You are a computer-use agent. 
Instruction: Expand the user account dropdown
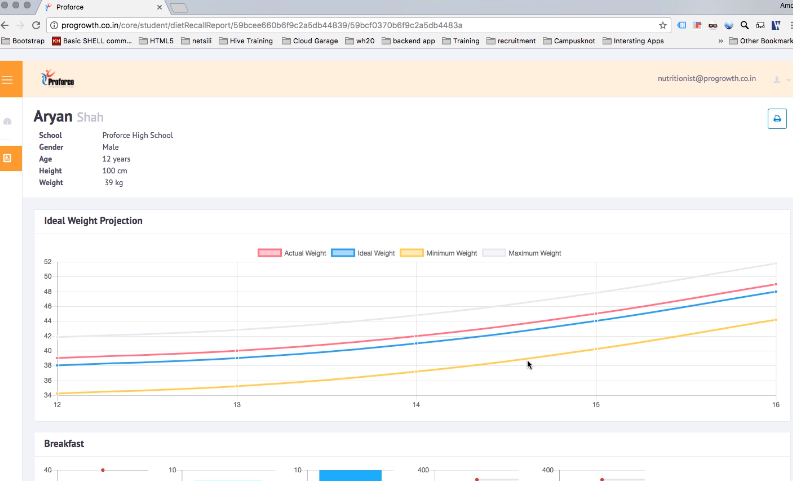pos(780,79)
